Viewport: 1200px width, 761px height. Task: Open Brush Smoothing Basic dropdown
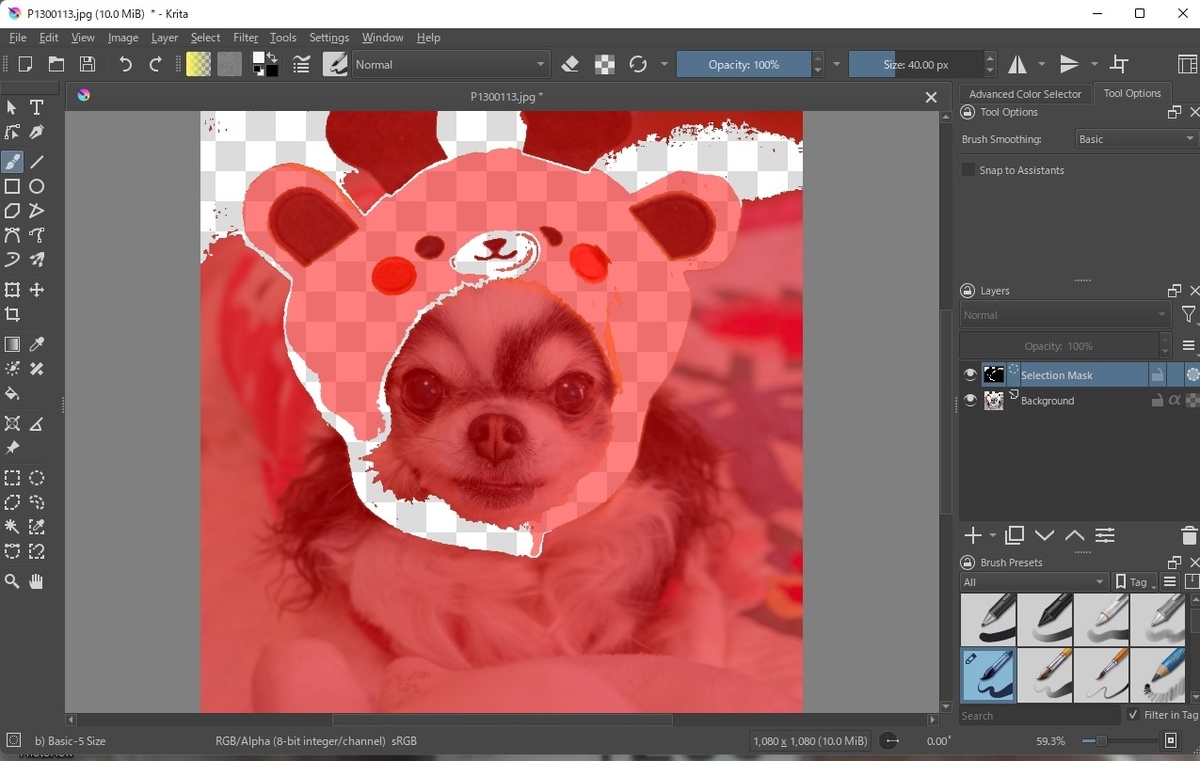pos(1136,139)
